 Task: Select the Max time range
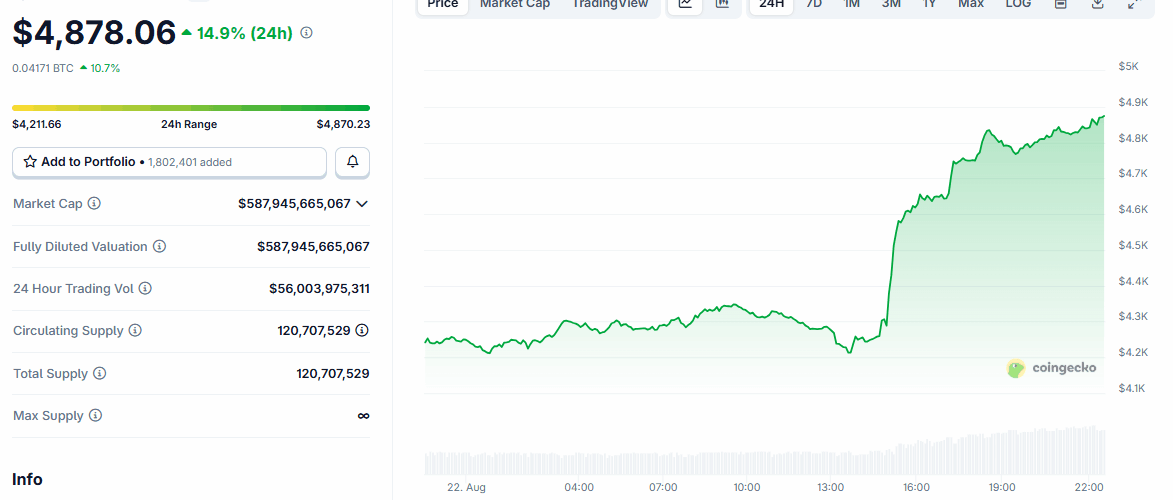pyautogui.click(x=970, y=4)
